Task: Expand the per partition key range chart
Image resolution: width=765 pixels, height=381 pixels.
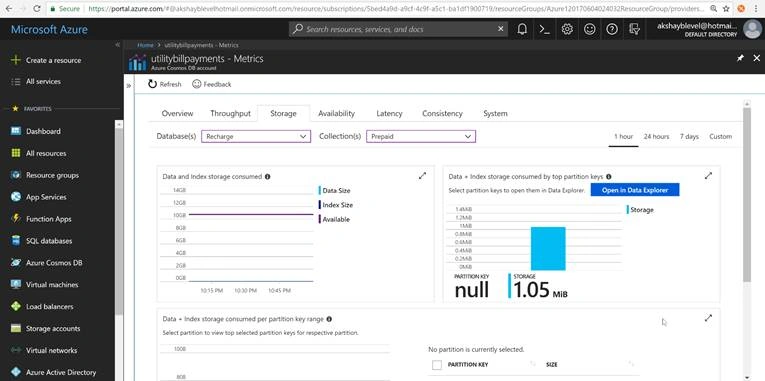Action: pyautogui.click(x=708, y=318)
